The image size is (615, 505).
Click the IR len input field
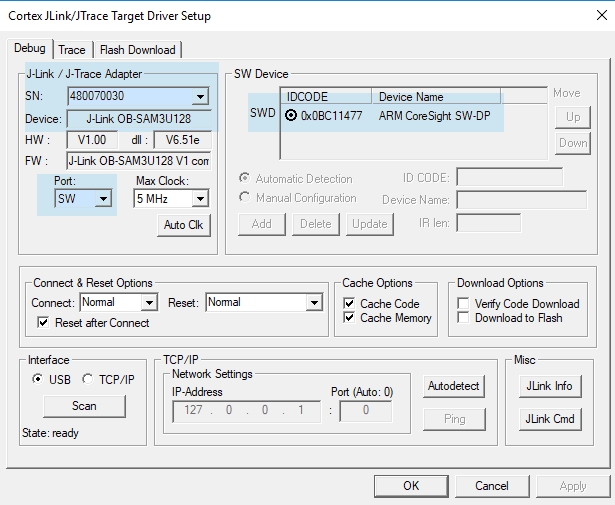point(489,223)
